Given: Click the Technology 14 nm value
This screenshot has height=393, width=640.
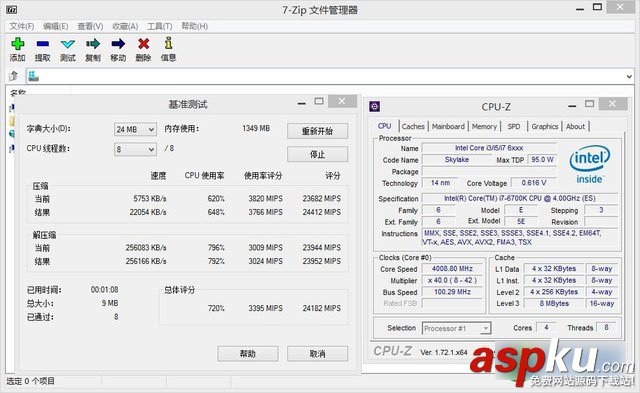Looking at the screenshot, I should (440, 183).
